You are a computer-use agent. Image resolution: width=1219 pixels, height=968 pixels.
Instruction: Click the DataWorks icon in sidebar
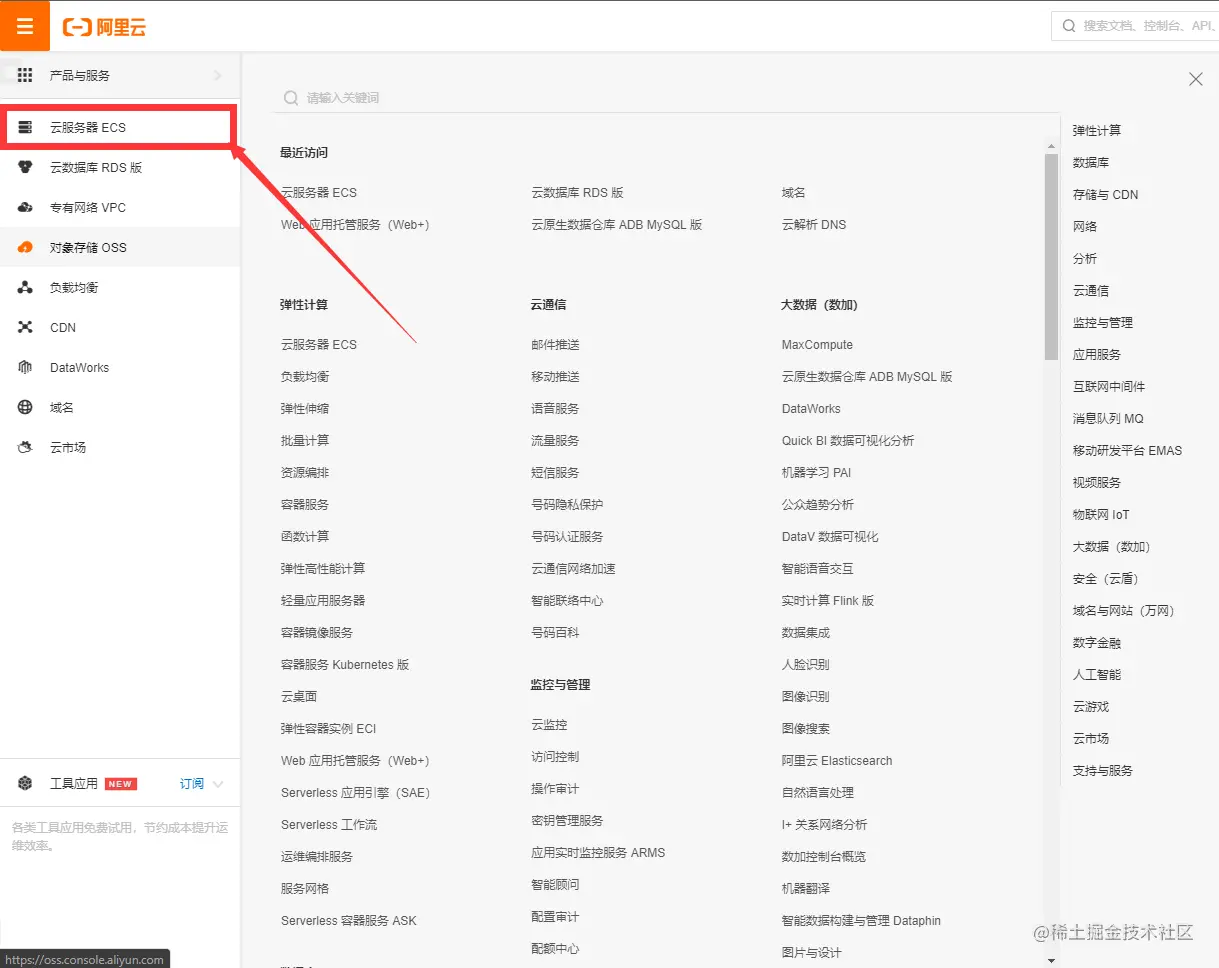coord(26,367)
